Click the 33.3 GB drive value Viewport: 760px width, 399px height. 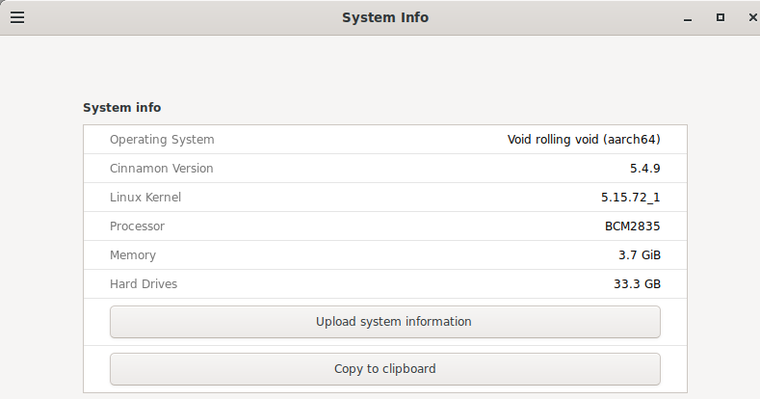tap(637, 284)
